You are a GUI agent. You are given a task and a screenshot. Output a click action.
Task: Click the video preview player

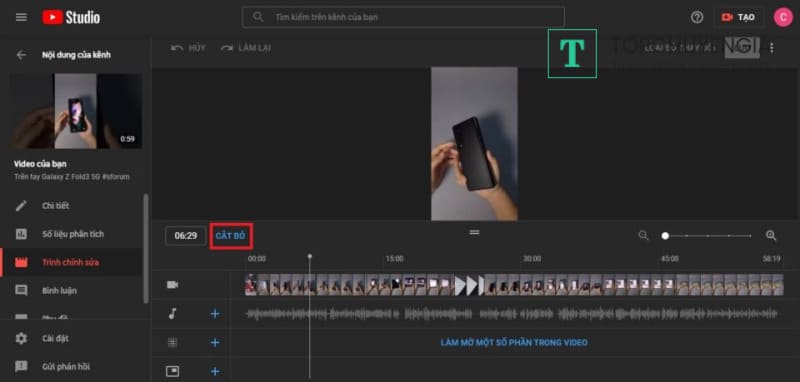click(x=474, y=144)
